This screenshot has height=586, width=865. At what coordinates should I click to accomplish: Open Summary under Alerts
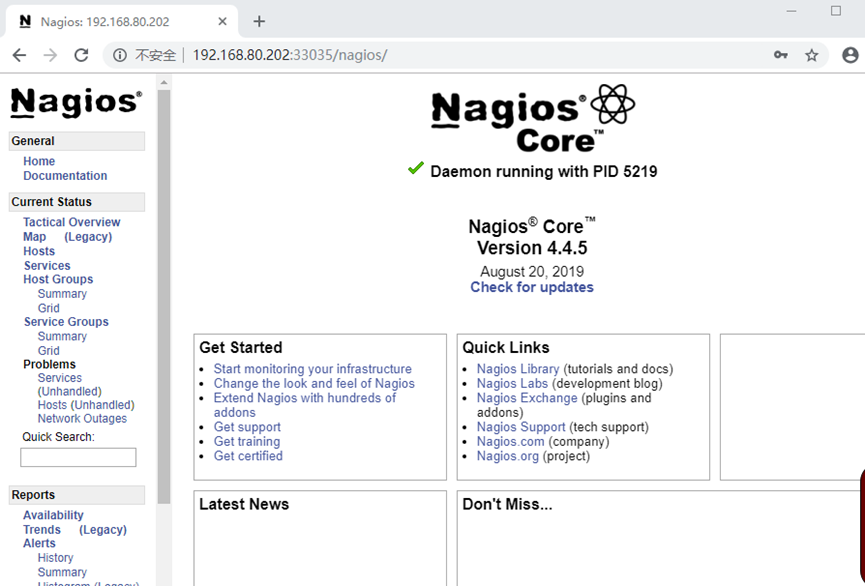click(62, 572)
